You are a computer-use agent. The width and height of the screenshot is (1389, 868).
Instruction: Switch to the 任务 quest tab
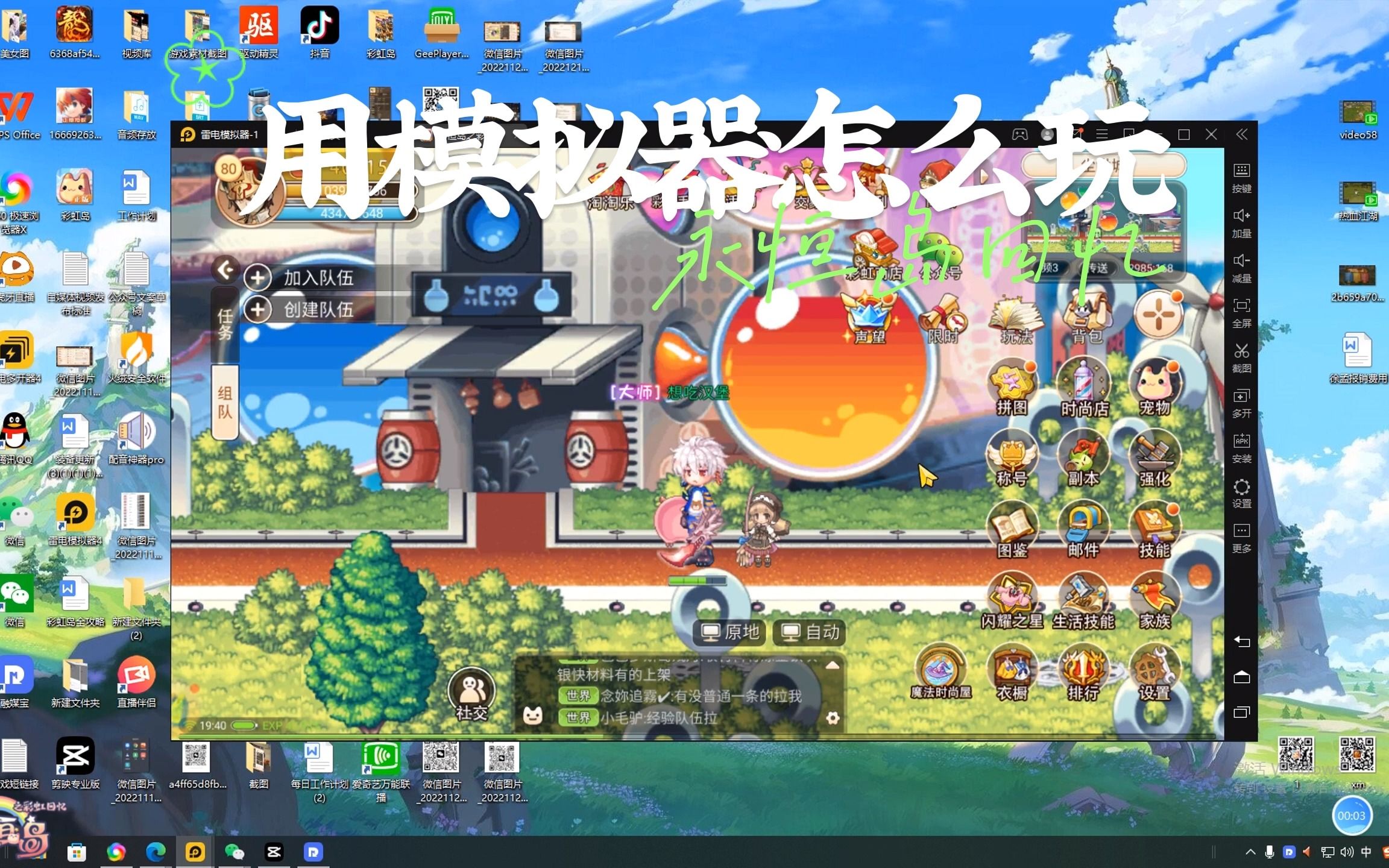pyautogui.click(x=225, y=324)
